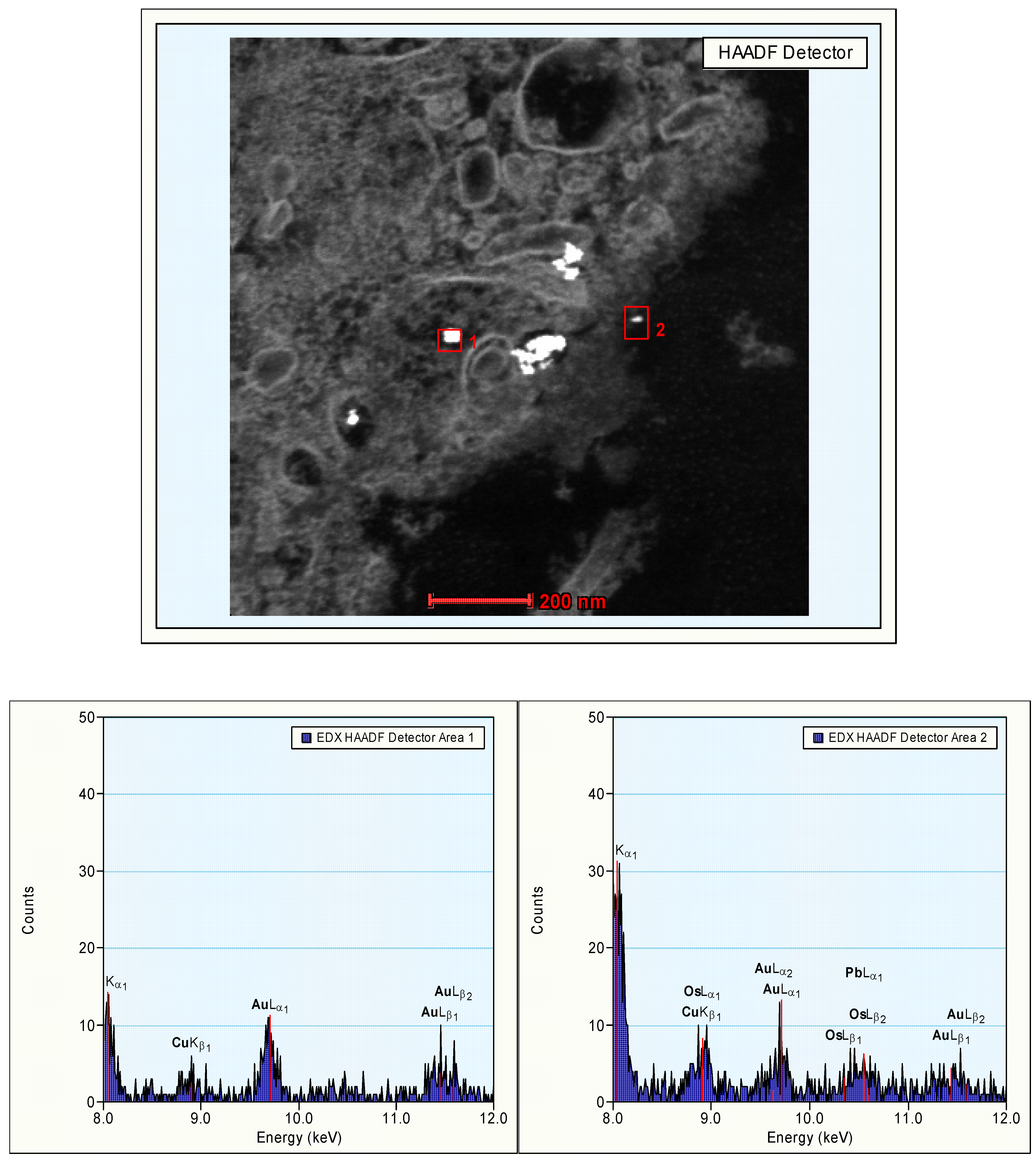Click EDX HAADF Detector Area 2 legend text
The width and height of the screenshot is (1036, 1162).
pyautogui.click(x=907, y=737)
